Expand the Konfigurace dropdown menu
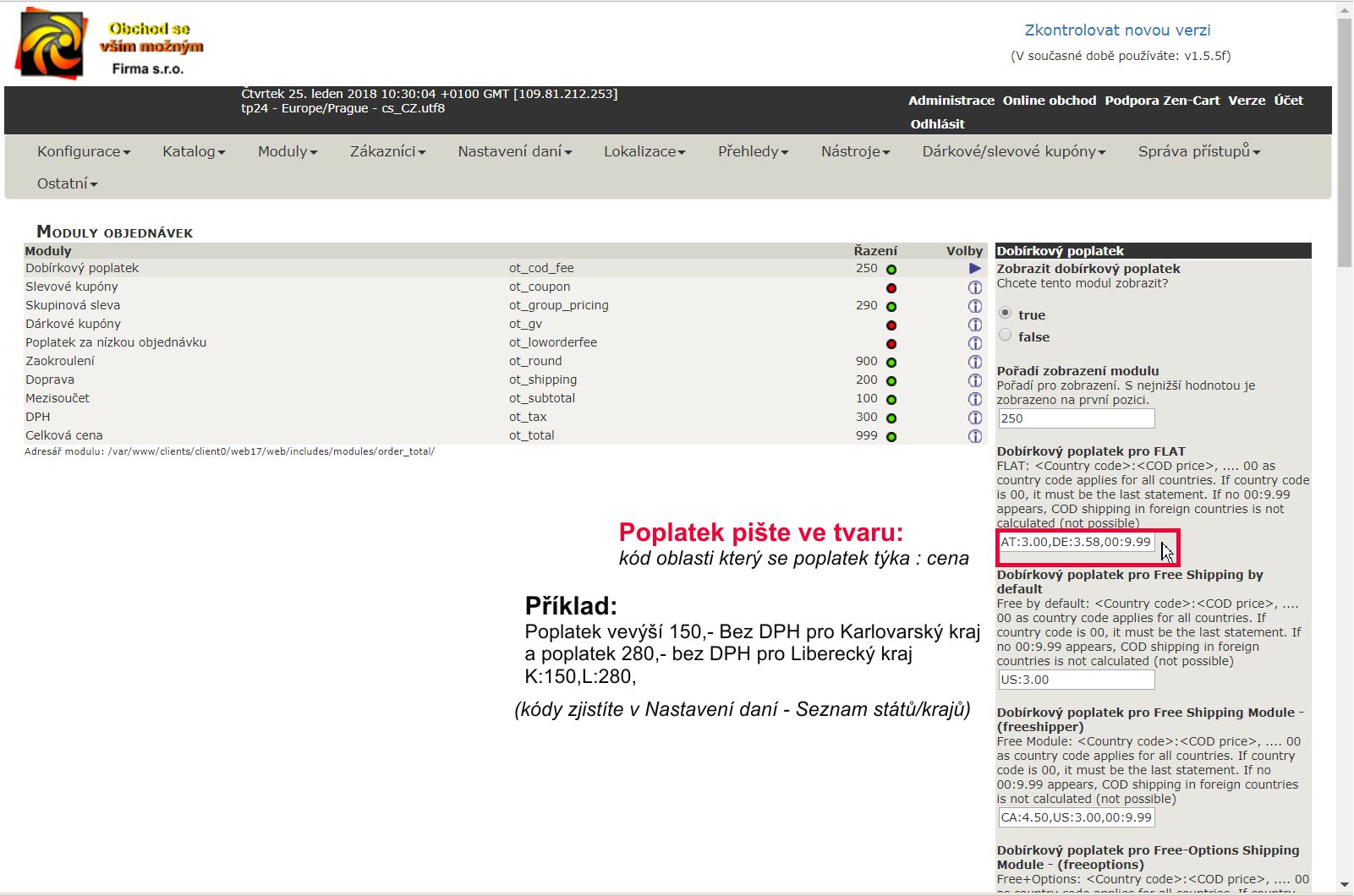Image resolution: width=1354 pixels, height=896 pixels. click(x=83, y=151)
